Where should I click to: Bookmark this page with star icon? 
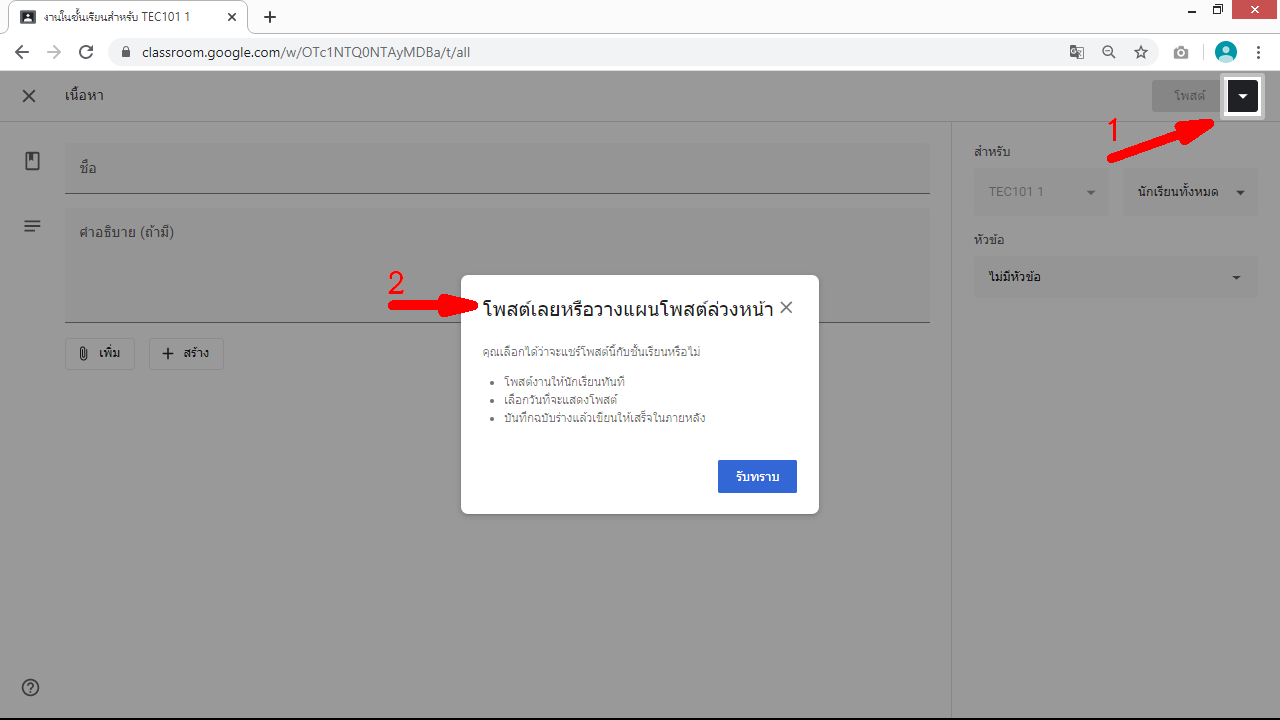[x=1141, y=52]
